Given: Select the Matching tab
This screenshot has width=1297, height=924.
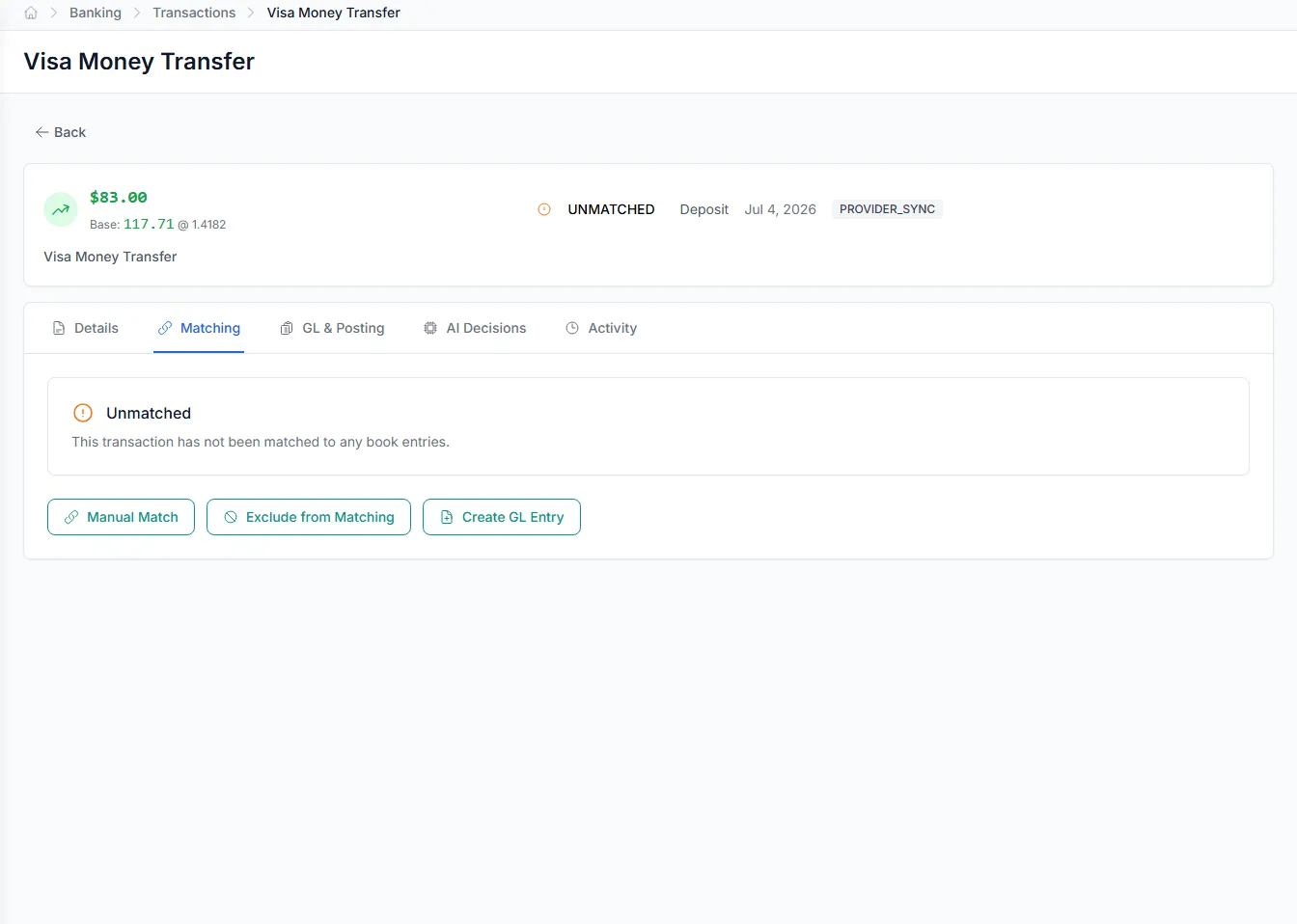Looking at the screenshot, I should pyautogui.click(x=199, y=328).
